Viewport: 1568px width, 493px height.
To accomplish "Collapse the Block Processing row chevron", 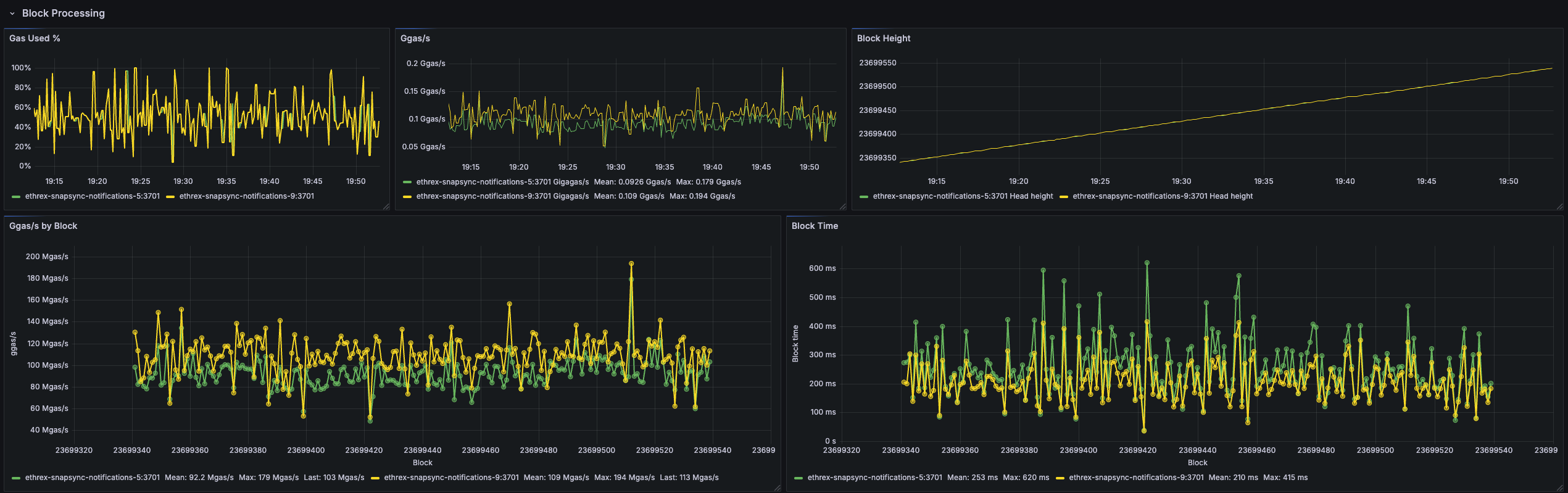I will (12, 14).
